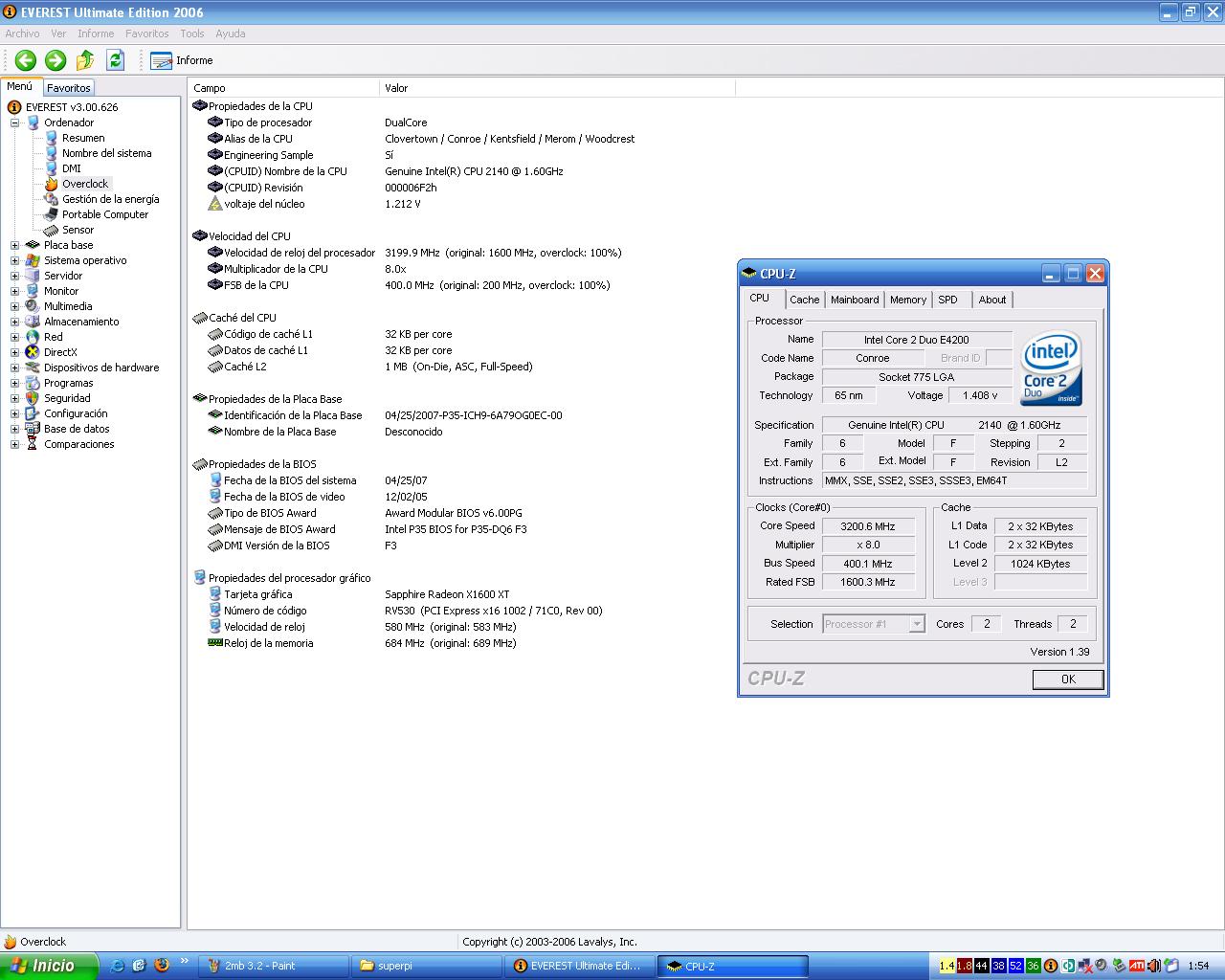Screen dimensions: 1225x980
Task: Click the Programas icon in the tree
Action: click(x=33, y=383)
